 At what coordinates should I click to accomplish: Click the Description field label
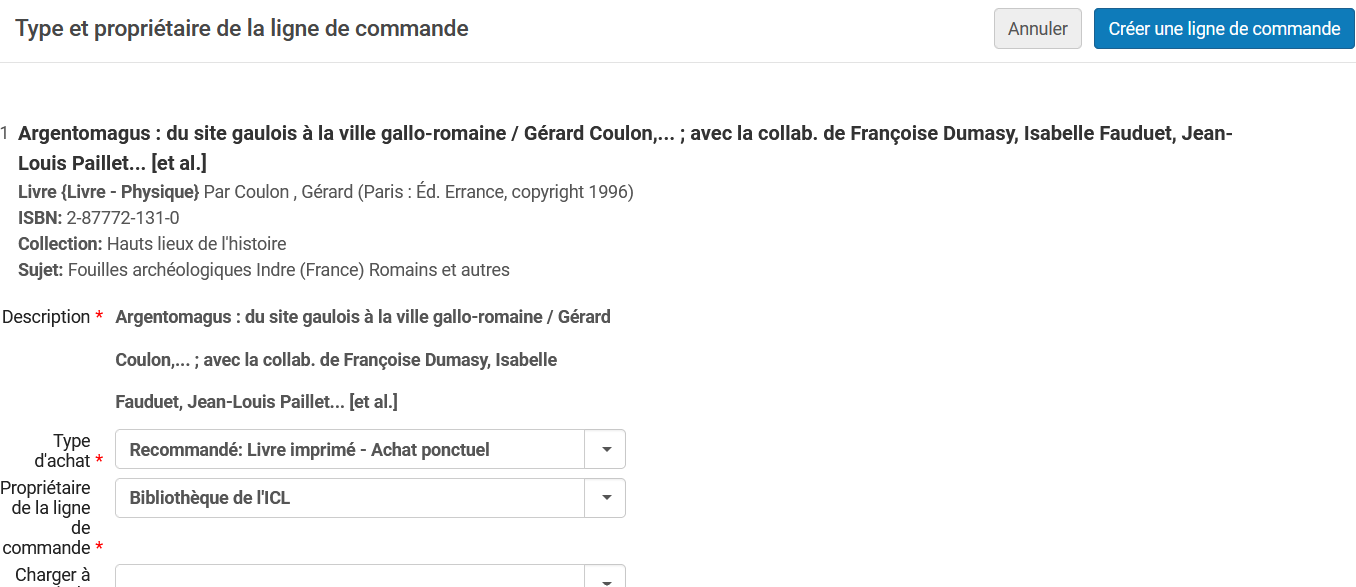click(46, 317)
